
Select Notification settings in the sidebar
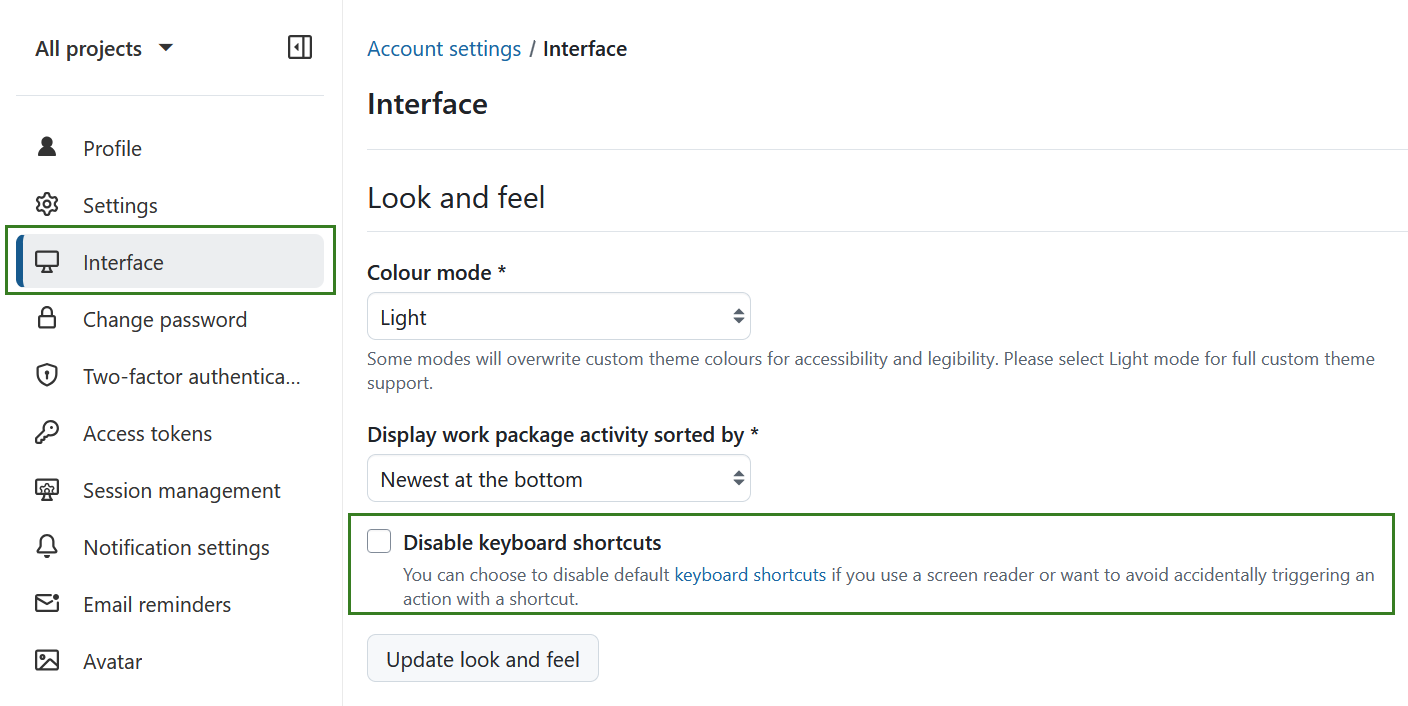click(x=175, y=546)
